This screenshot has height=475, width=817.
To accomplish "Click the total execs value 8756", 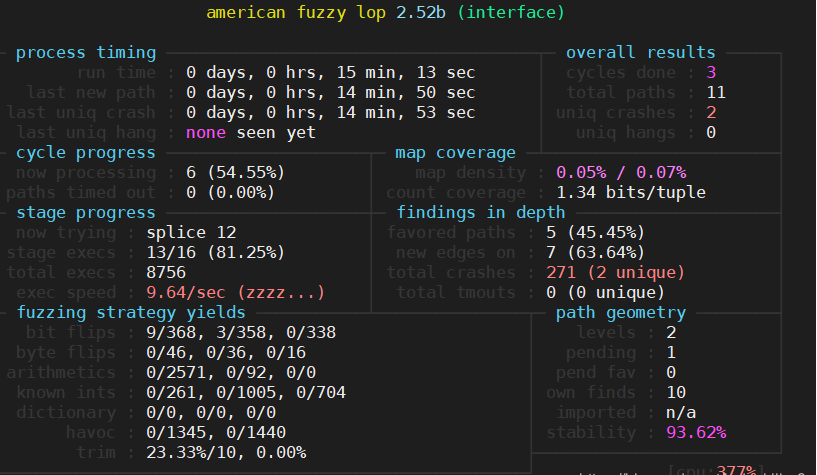I will click(166, 272).
